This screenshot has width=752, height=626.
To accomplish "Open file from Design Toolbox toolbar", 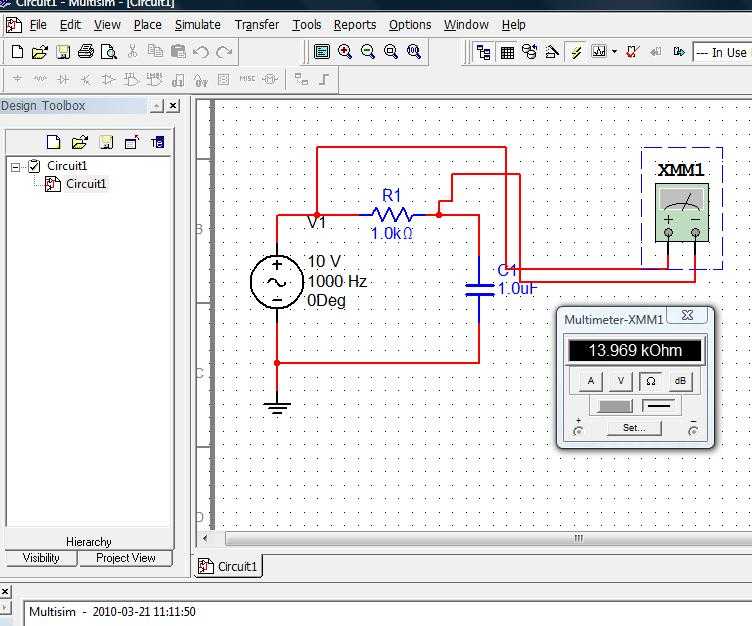I will coord(79,142).
